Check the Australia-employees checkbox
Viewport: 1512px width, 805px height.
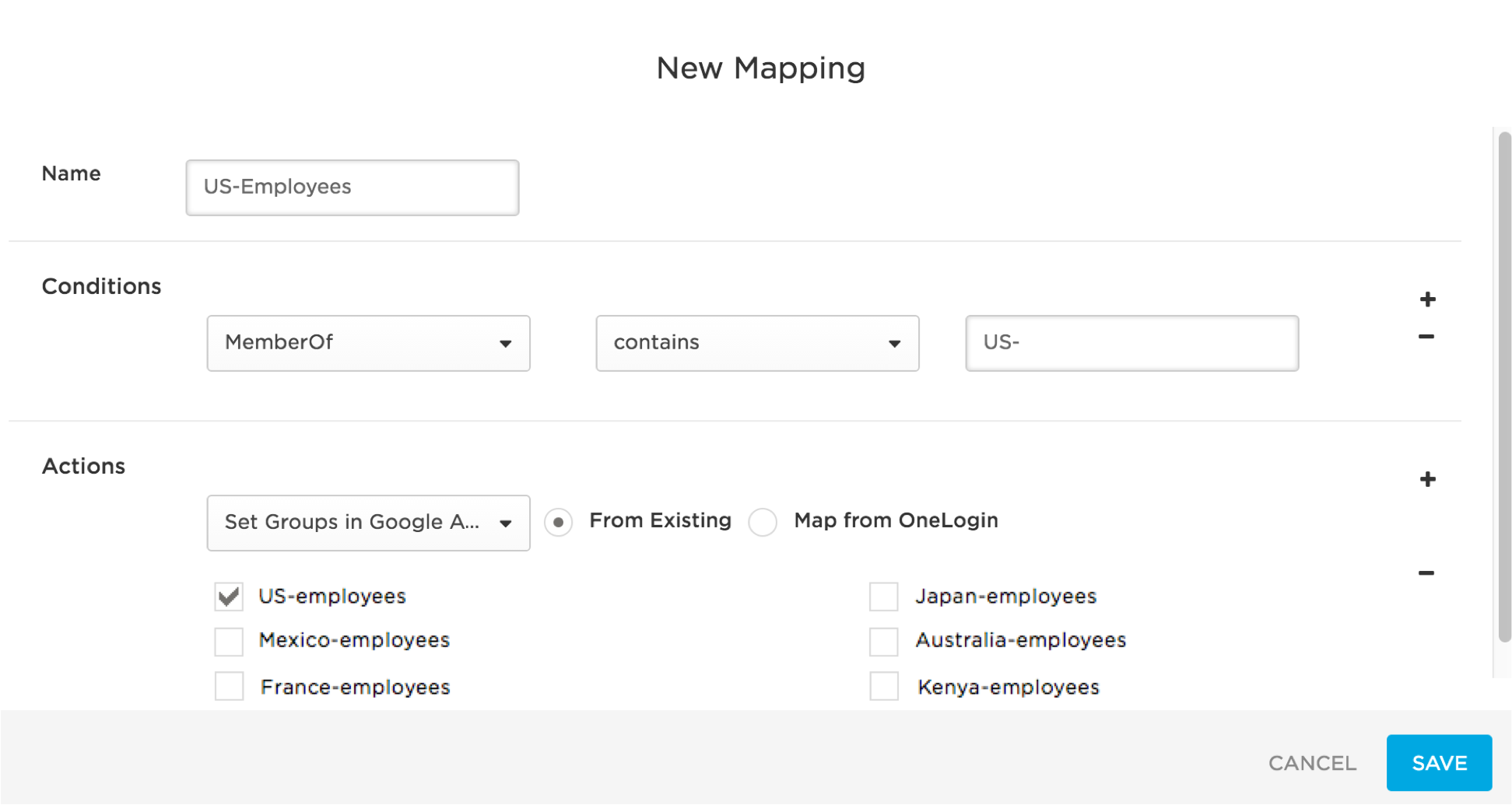[883, 641]
